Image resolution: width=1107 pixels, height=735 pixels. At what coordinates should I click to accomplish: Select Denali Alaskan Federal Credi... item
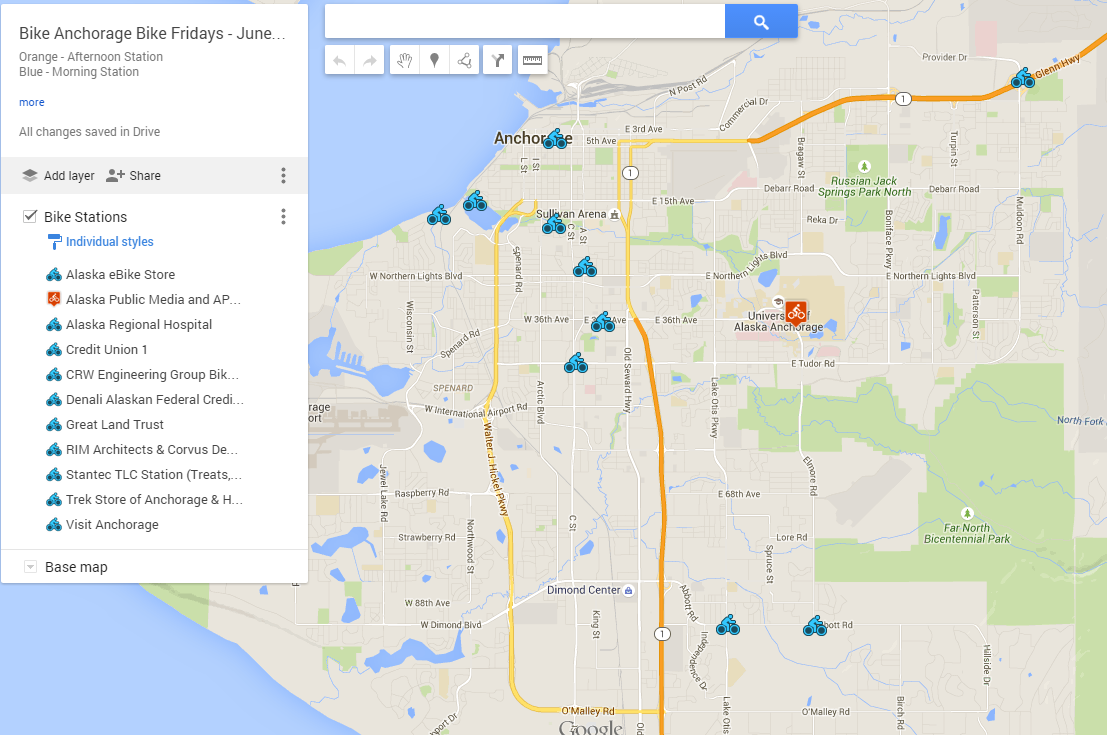[155, 400]
